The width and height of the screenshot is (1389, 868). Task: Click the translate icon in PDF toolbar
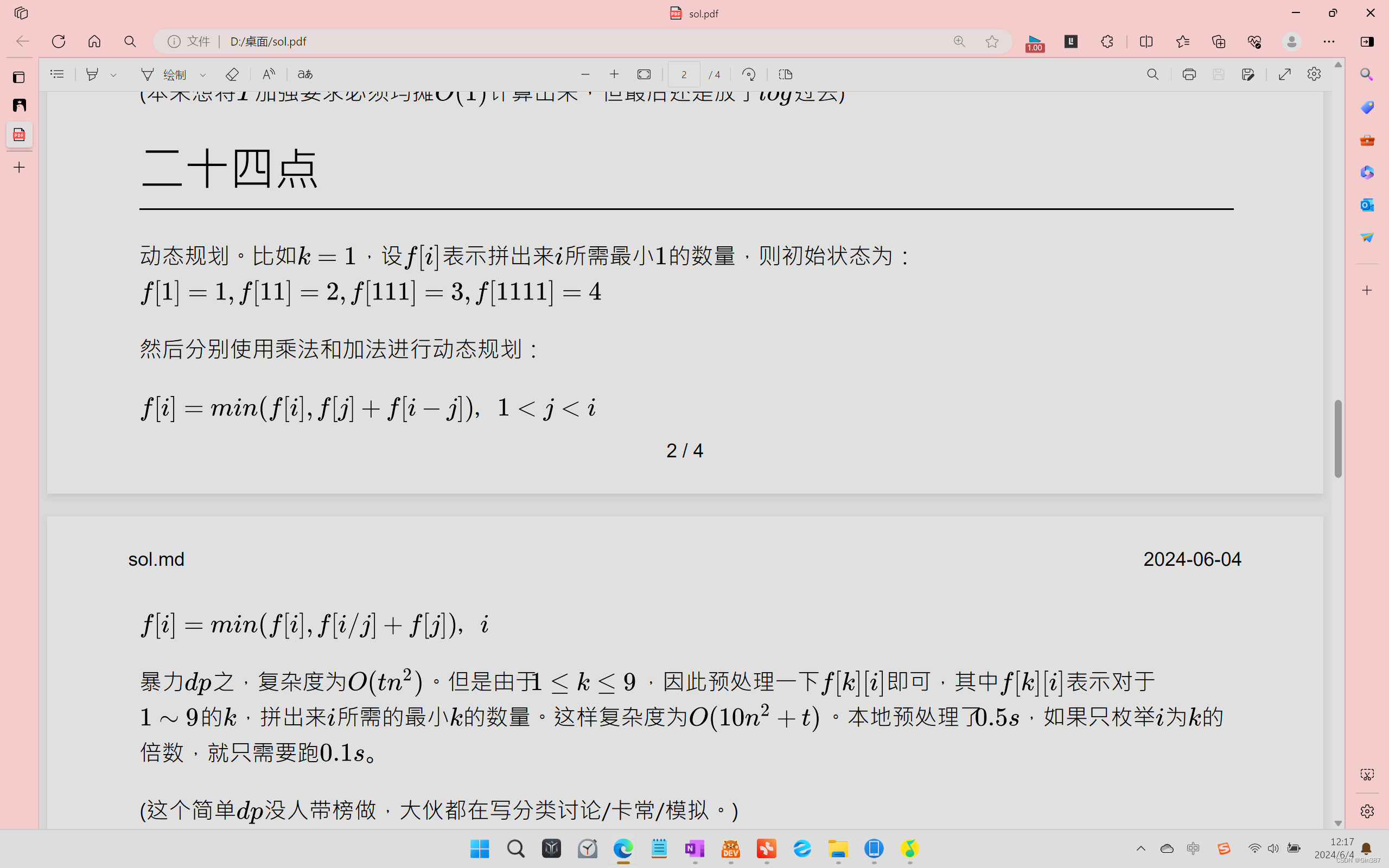tap(305, 74)
